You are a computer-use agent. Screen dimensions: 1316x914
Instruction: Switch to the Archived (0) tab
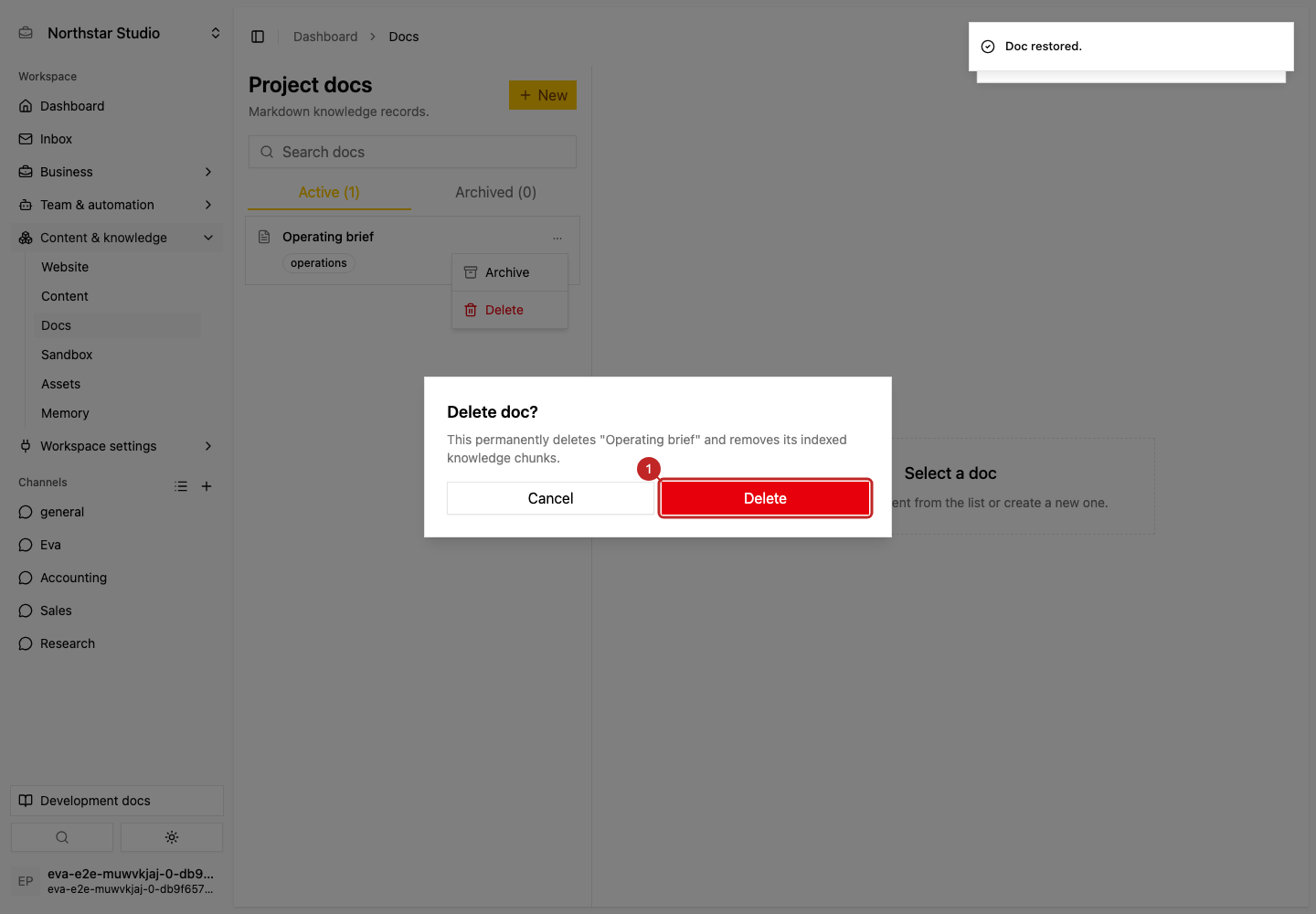495,192
